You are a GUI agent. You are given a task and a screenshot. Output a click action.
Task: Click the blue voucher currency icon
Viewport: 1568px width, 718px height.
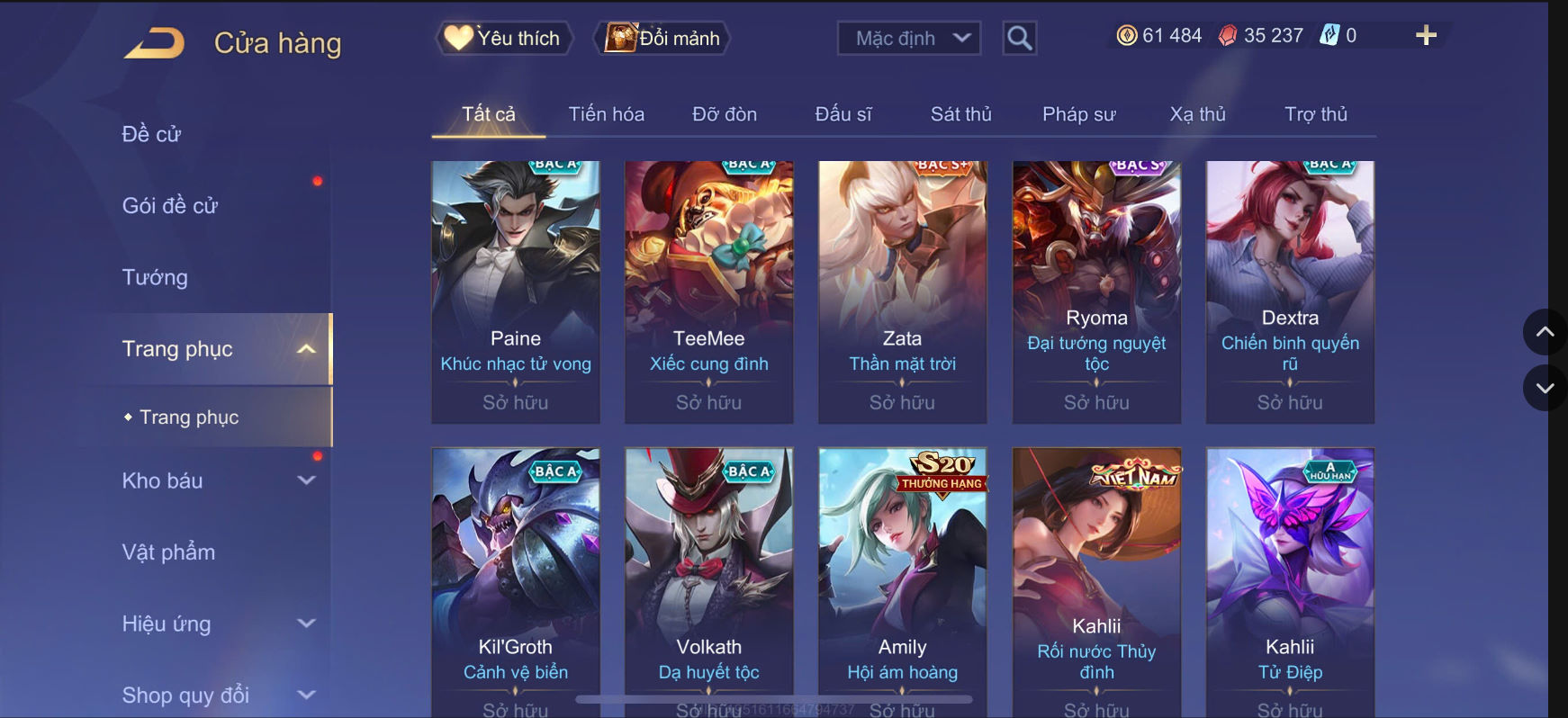click(x=1329, y=35)
